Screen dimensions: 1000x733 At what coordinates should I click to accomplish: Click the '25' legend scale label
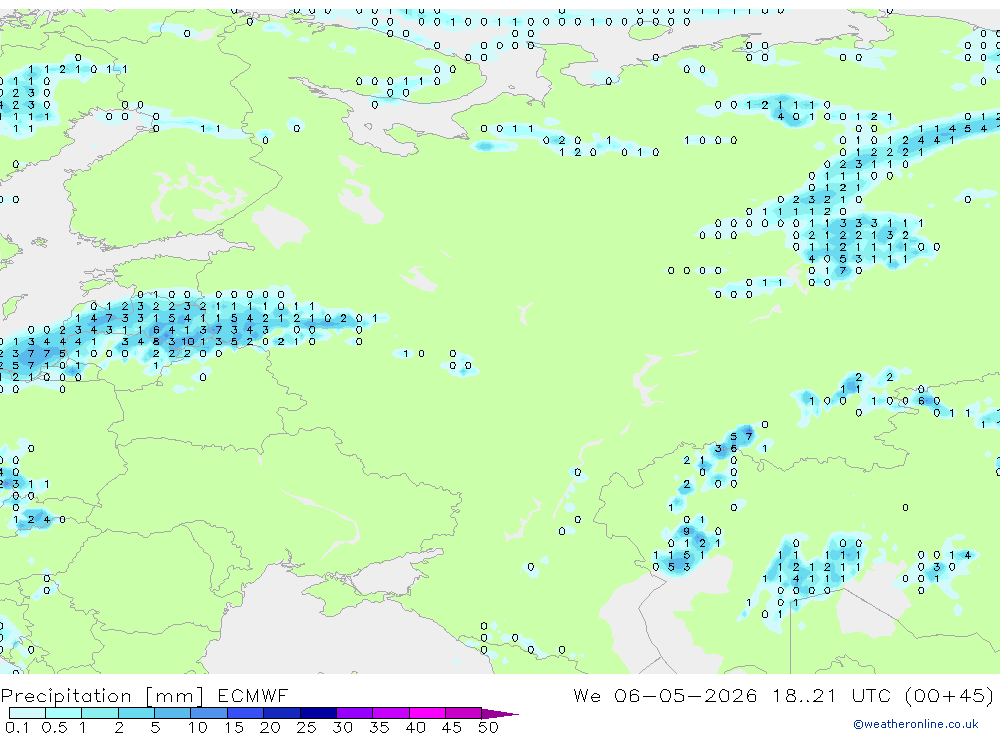(x=306, y=727)
